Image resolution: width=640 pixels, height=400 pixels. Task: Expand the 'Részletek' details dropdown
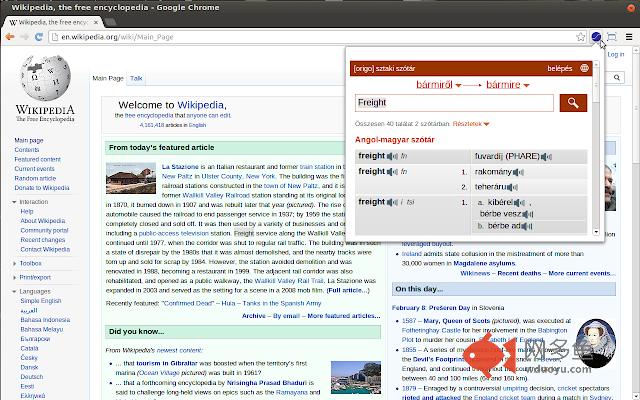click(x=472, y=123)
